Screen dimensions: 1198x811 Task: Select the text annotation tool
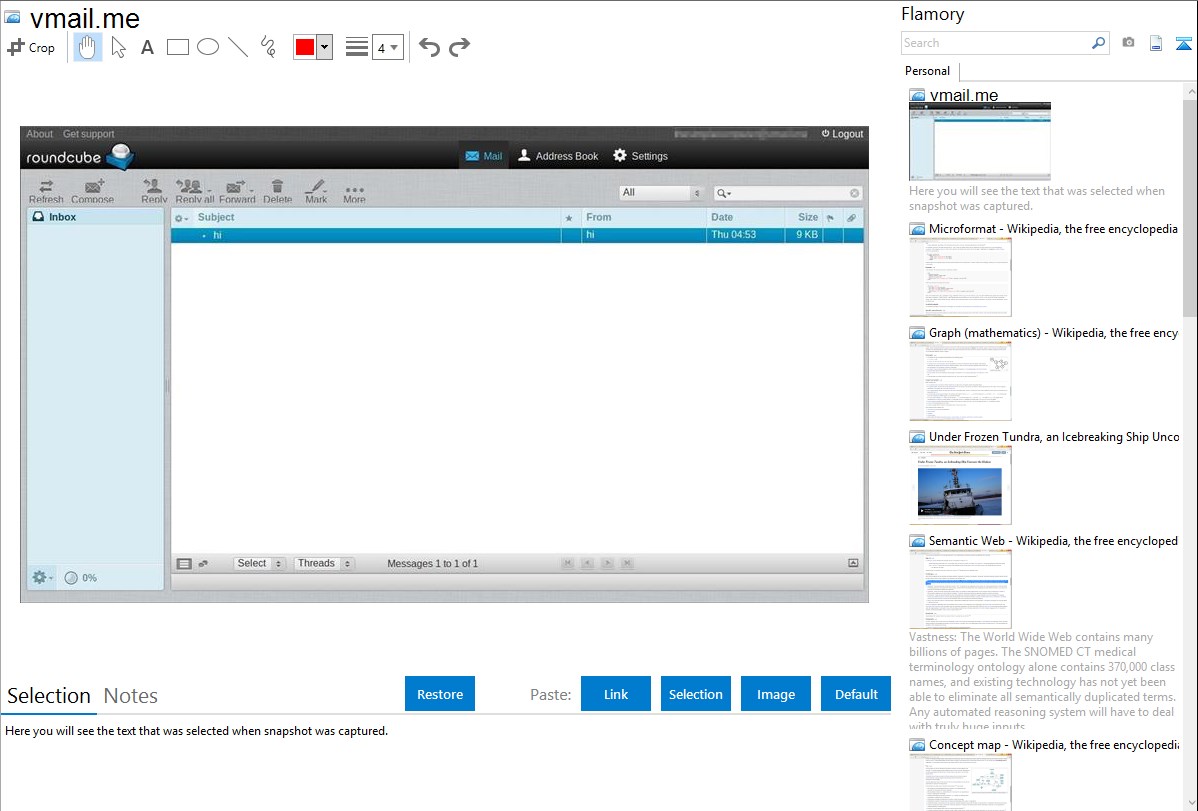point(147,47)
